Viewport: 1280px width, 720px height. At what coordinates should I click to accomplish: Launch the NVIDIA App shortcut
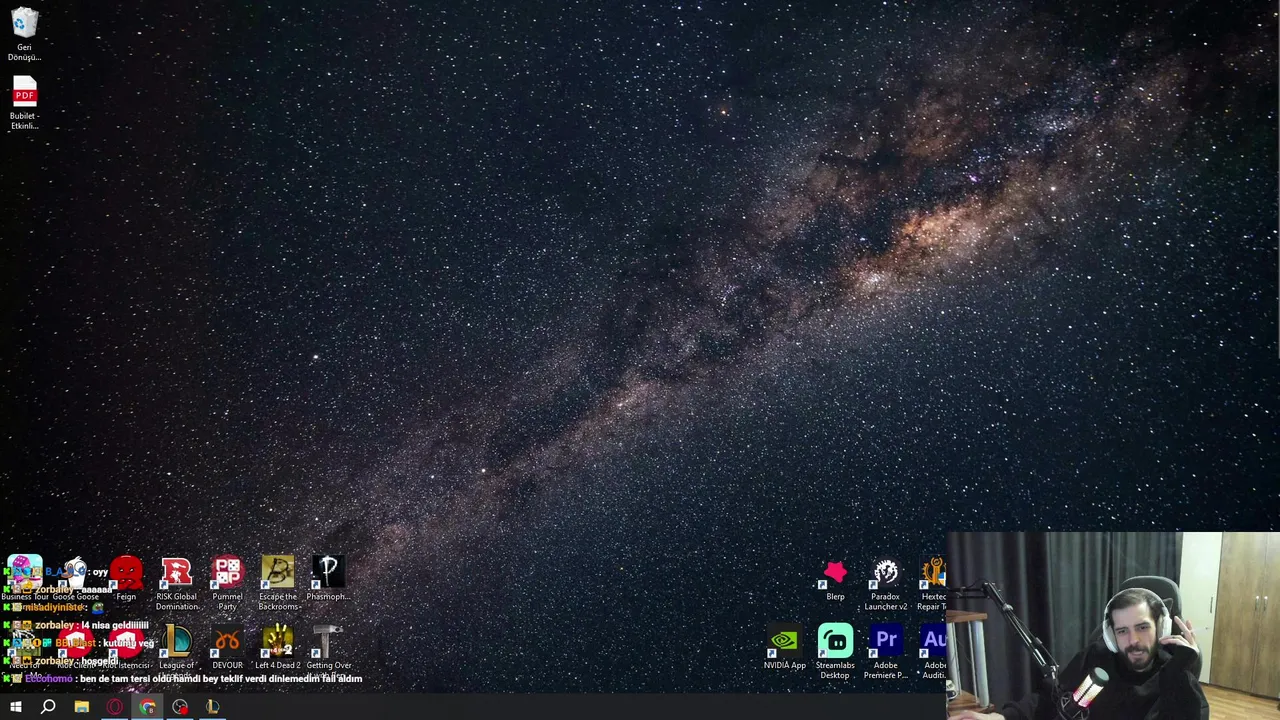click(x=785, y=648)
